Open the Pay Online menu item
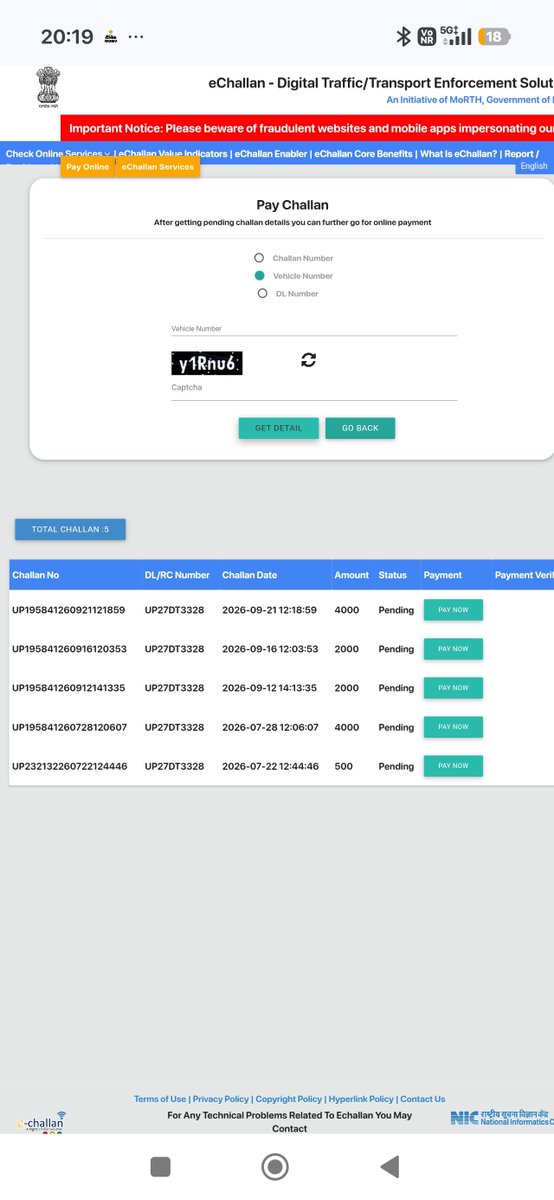The image size is (554, 1200). (87, 167)
